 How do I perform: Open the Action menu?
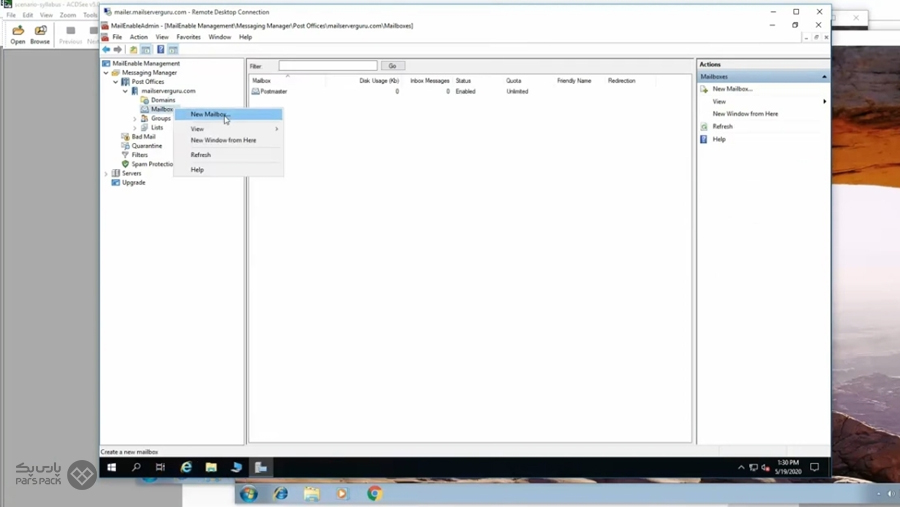[x=138, y=37]
